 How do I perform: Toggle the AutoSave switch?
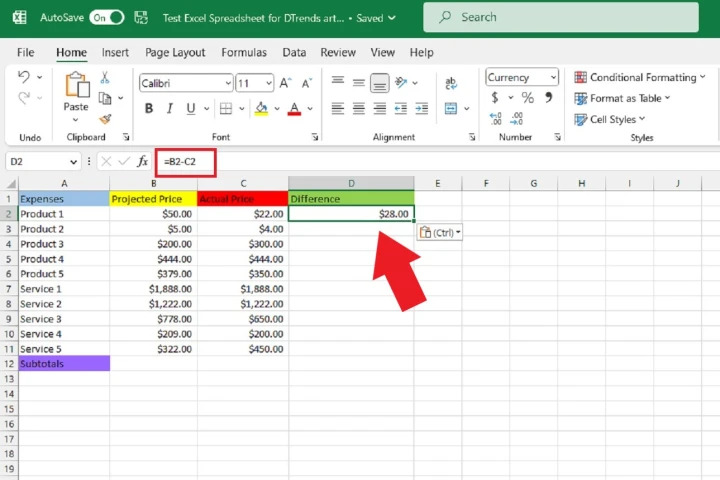pyautogui.click(x=106, y=17)
